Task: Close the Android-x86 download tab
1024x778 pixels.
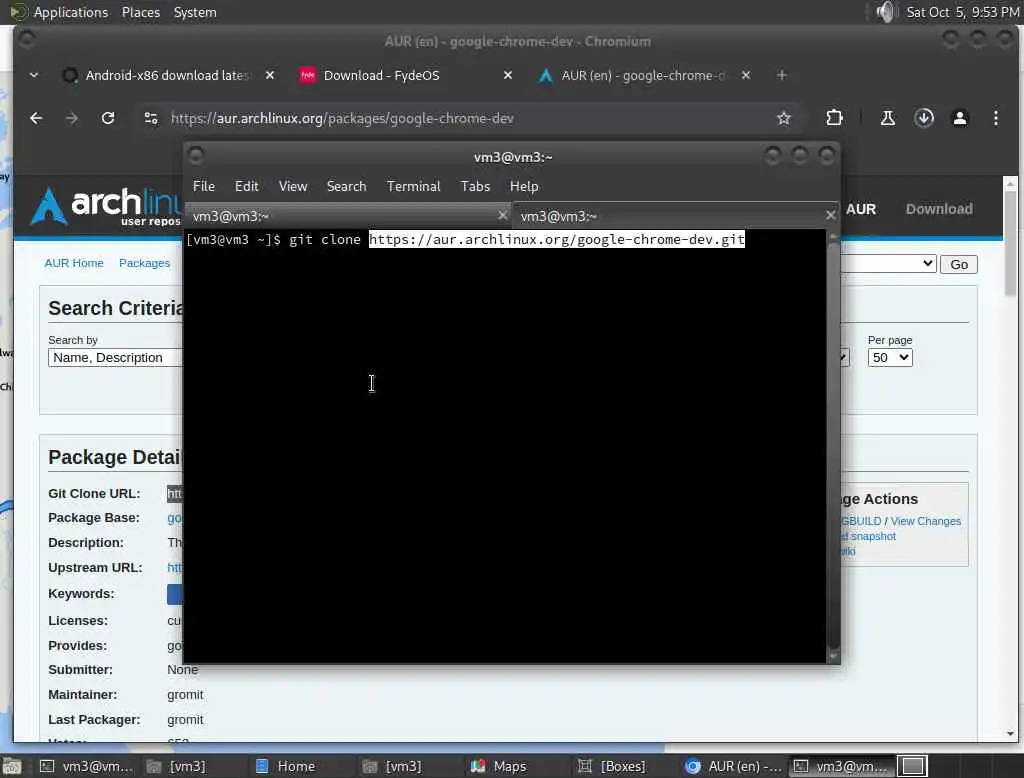Action: click(270, 75)
